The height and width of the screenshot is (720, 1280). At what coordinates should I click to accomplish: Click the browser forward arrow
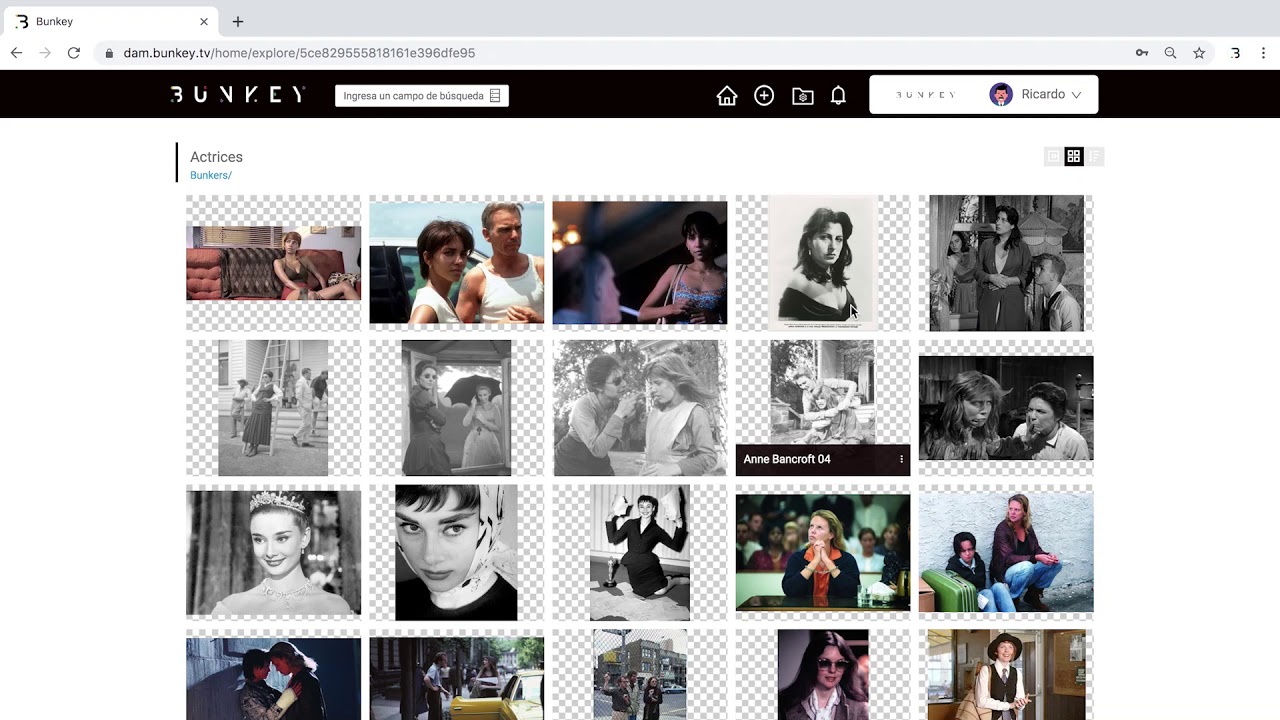pos(45,53)
